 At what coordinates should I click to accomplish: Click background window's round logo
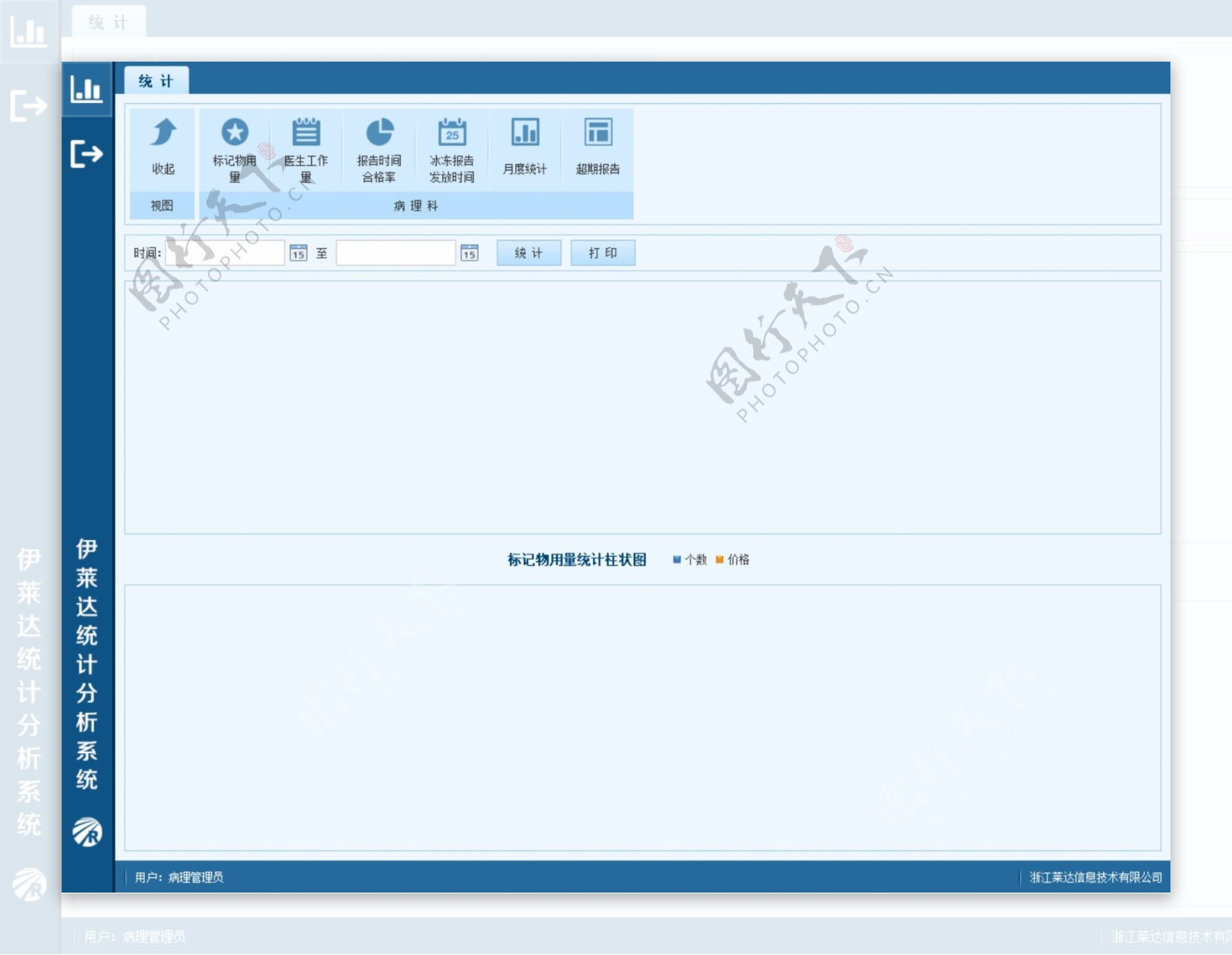(29, 885)
